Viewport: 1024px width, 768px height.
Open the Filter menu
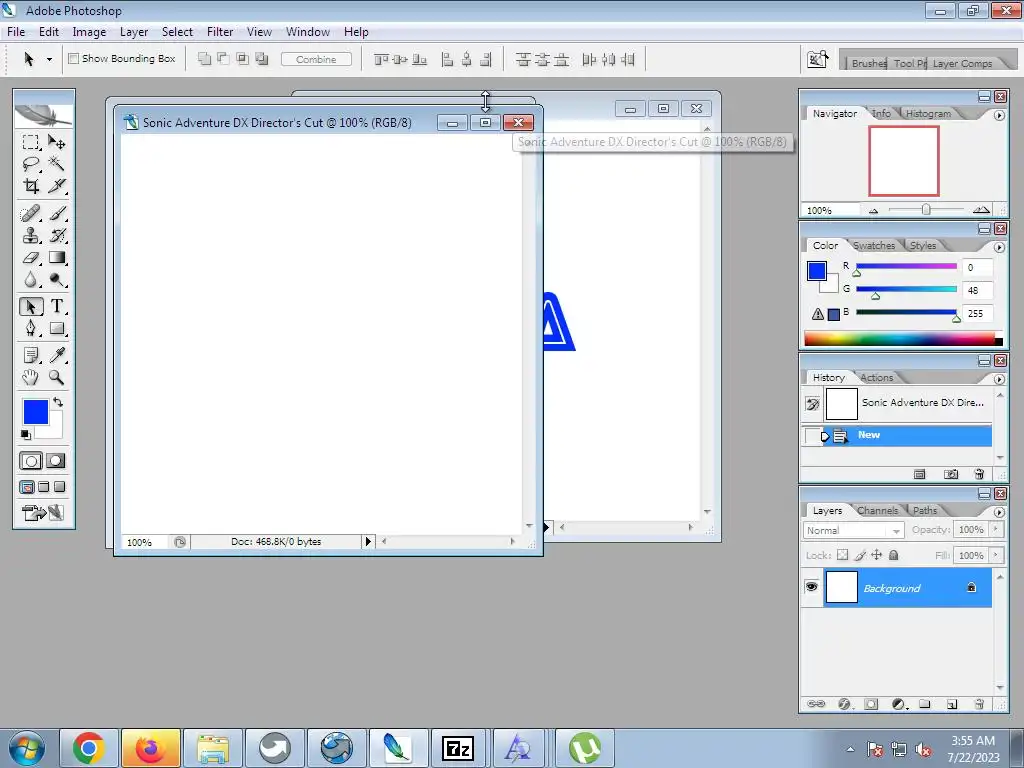(220, 31)
